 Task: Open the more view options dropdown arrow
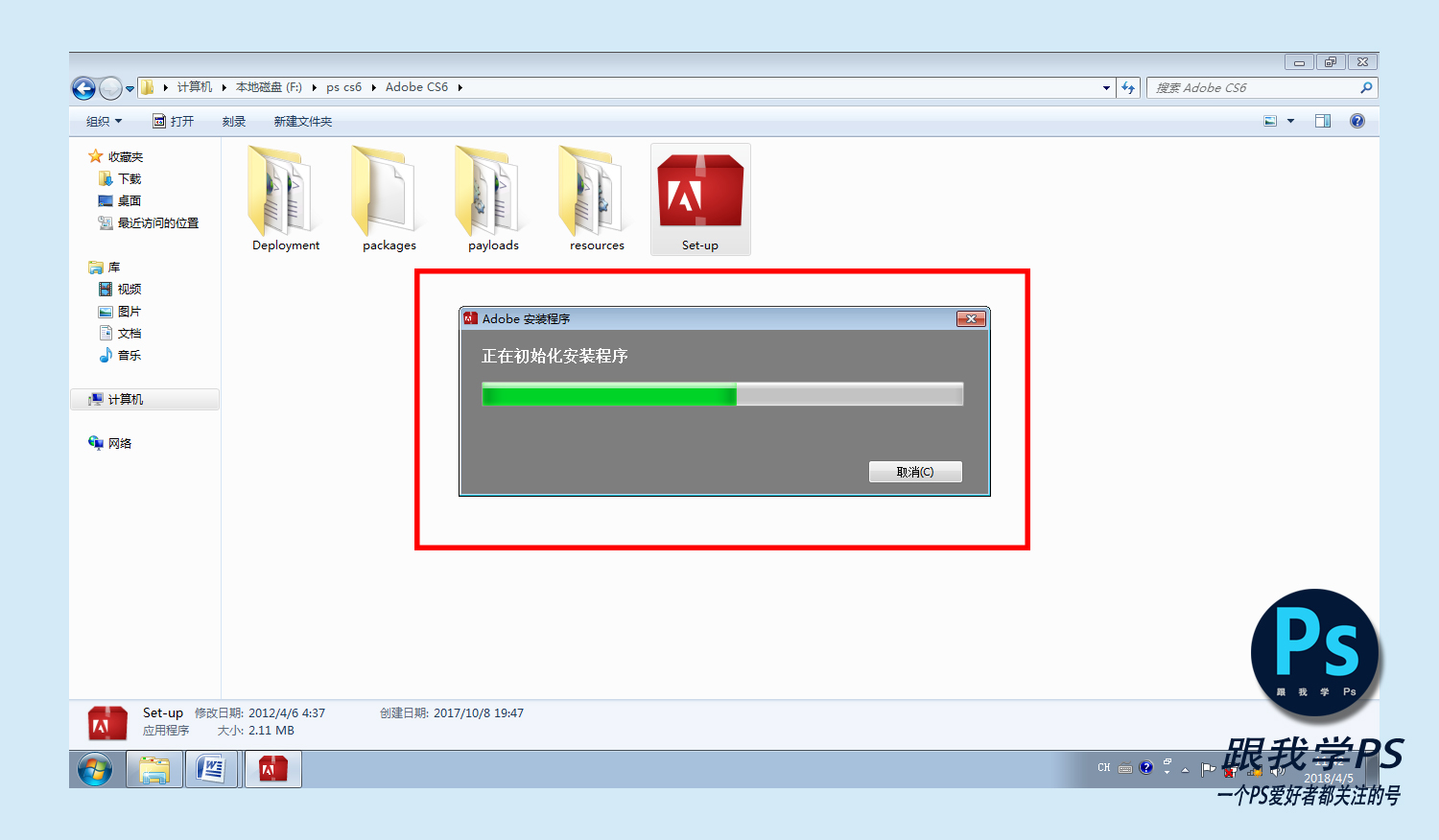click(1290, 121)
